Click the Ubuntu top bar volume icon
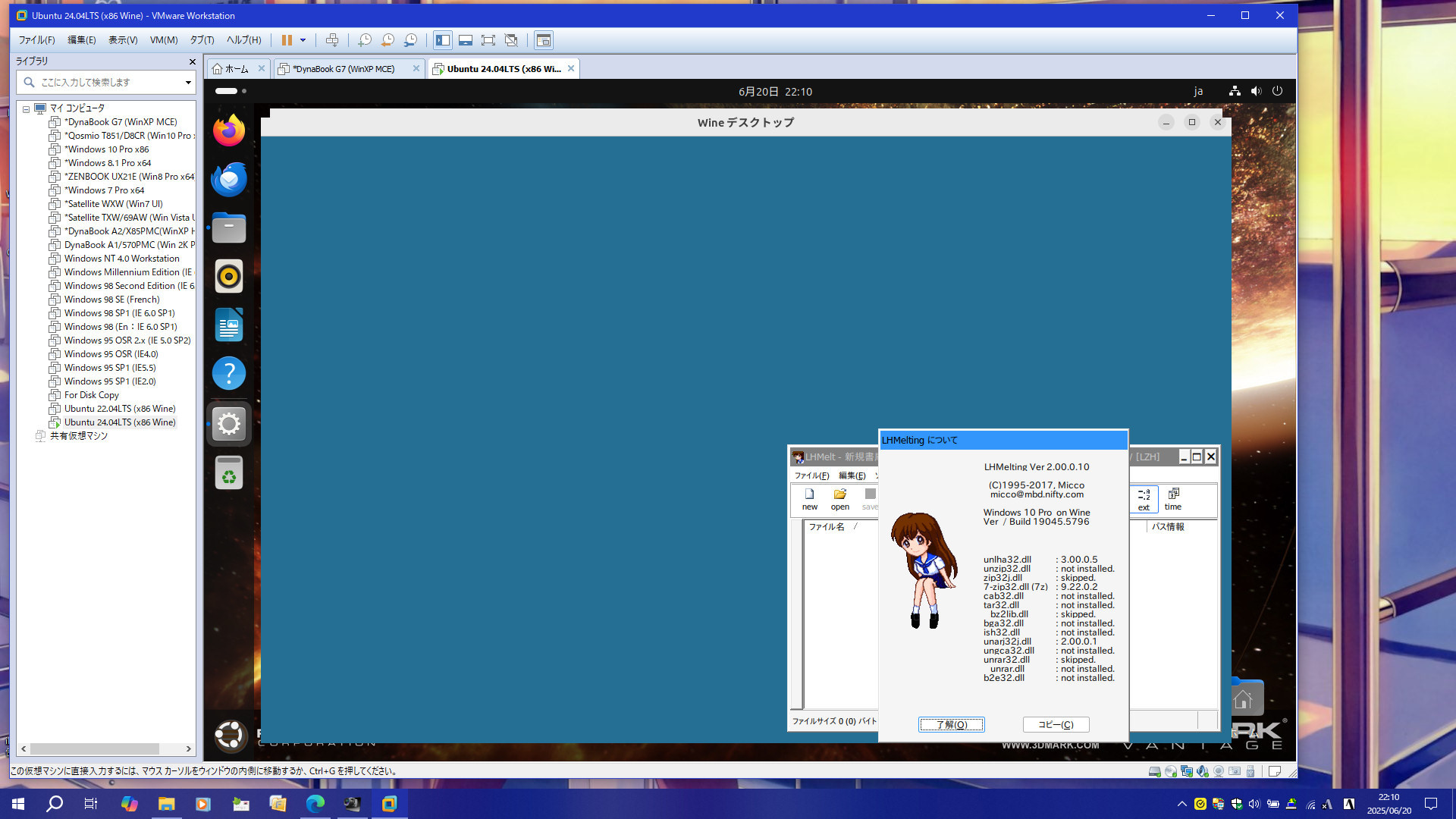 [1256, 91]
